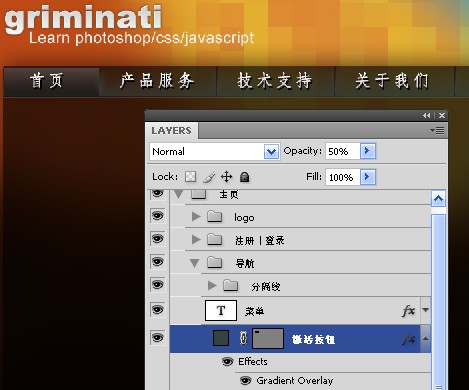This screenshot has height=390, width=469.
Task: Select the 分隔线 group row name
Action: pyautogui.click(x=266, y=286)
